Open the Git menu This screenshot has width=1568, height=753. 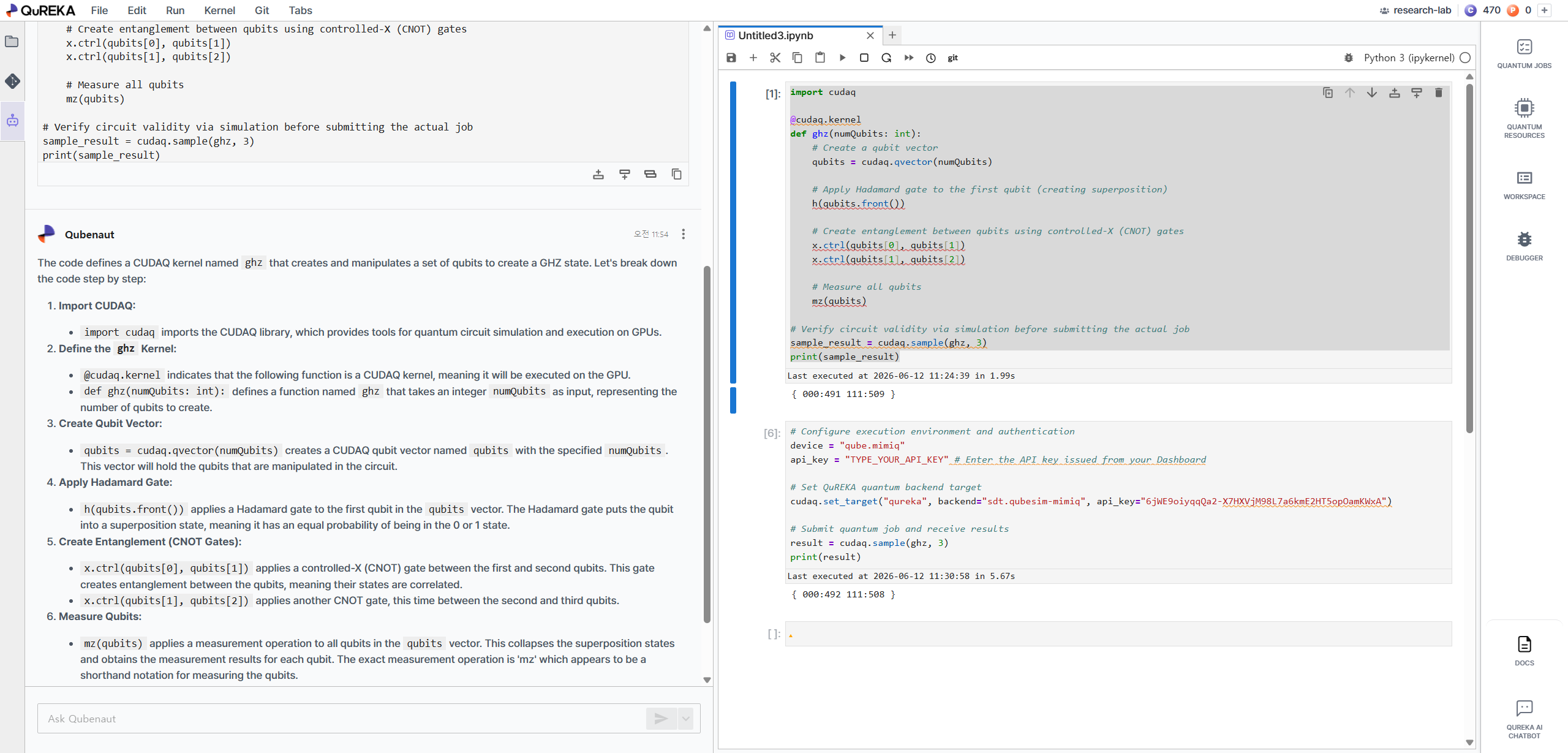pos(262,10)
